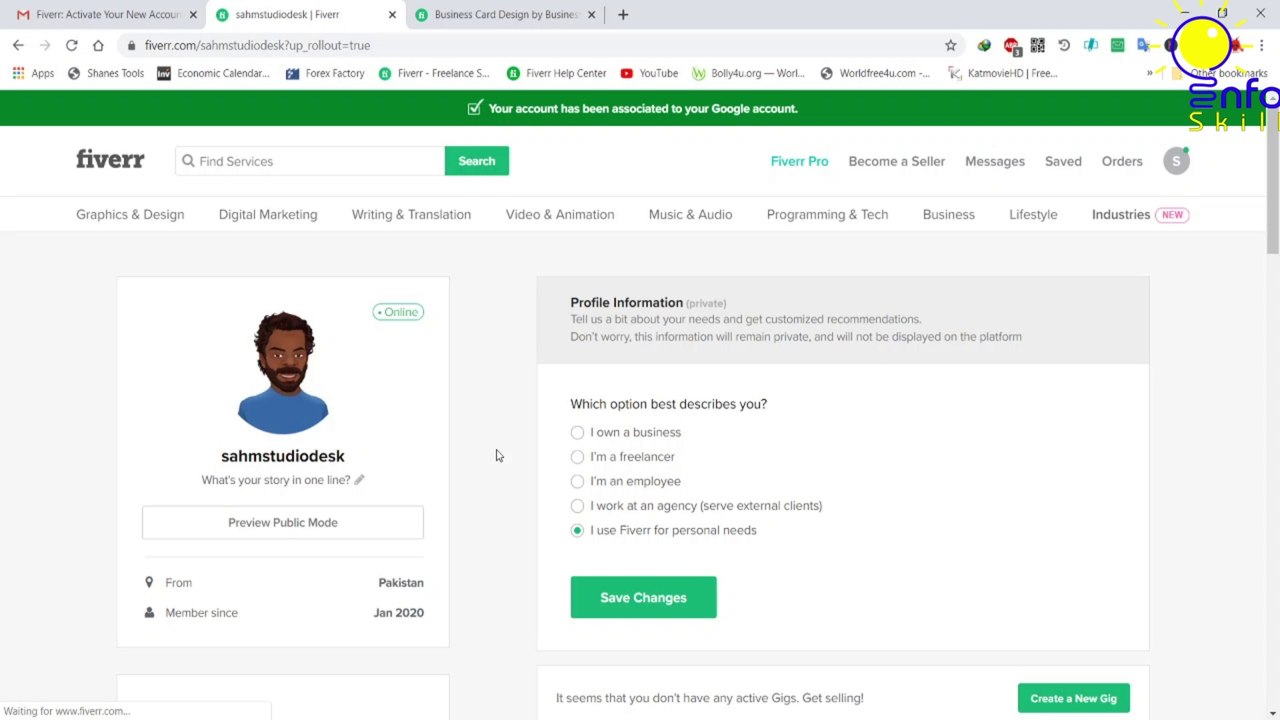Viewport: 1280px width, 720px height.
Task: Open Chrome's three-dot menu
Action: coord(1262,45)
